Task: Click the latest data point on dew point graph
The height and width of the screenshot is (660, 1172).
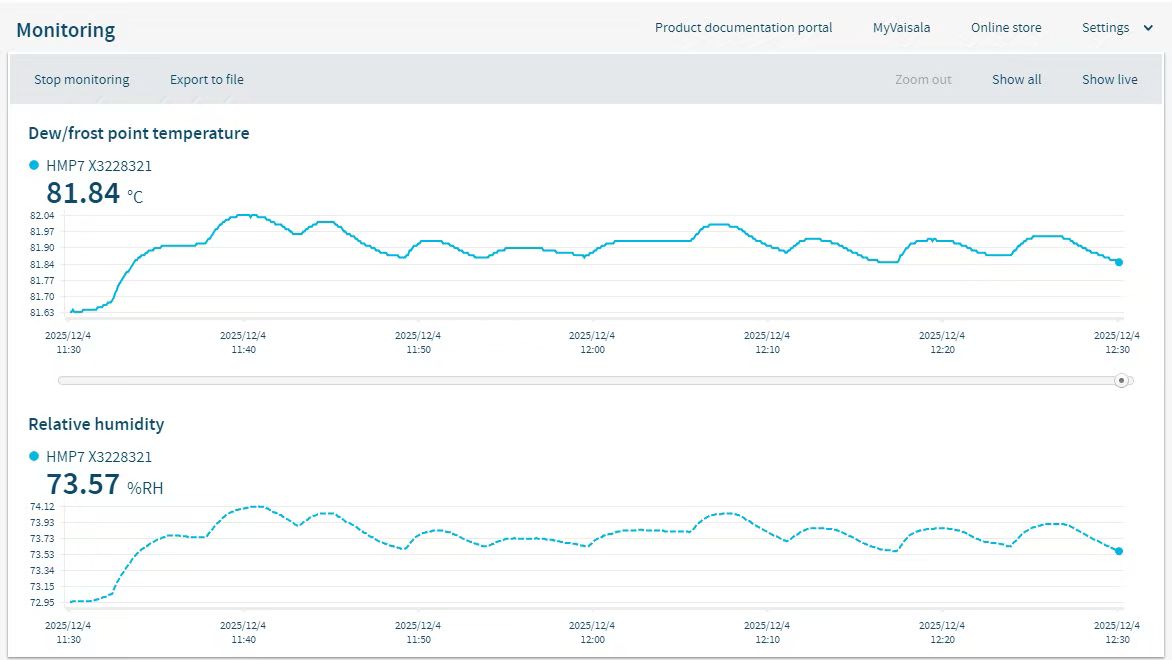Action: tap(1119, 262)
